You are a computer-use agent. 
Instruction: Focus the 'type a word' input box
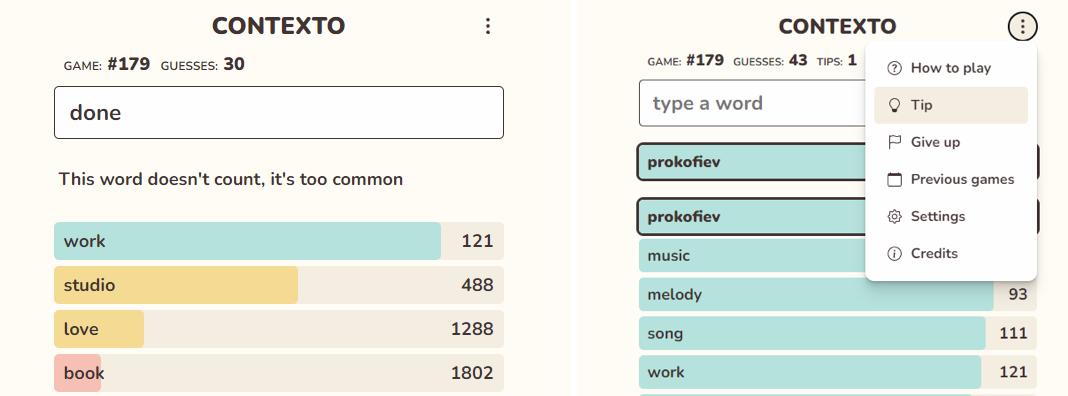coord(753,104)
